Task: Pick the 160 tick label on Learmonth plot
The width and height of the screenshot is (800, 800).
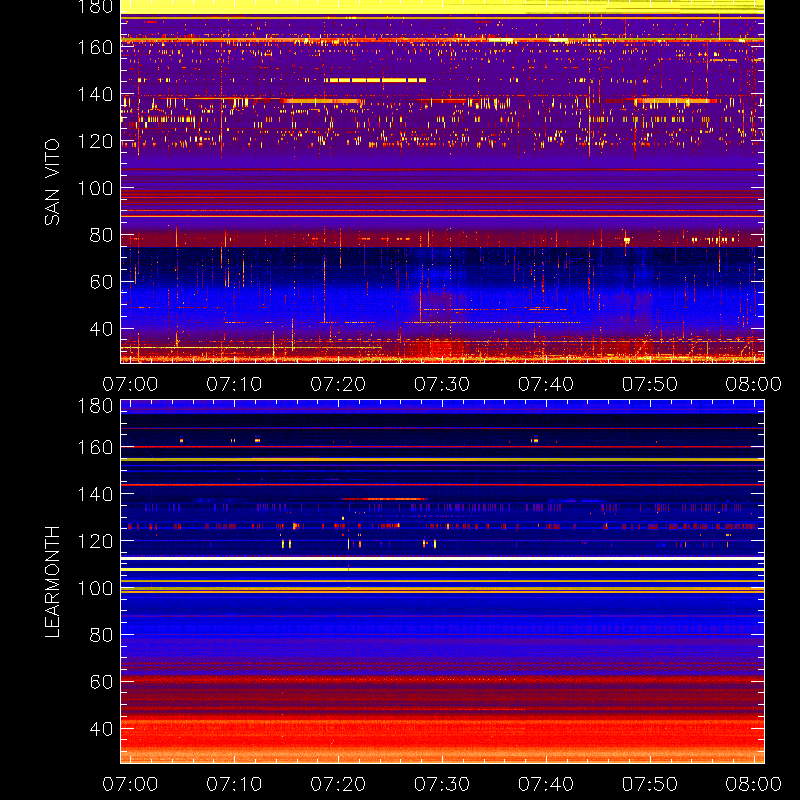Action: click(95, 447)
